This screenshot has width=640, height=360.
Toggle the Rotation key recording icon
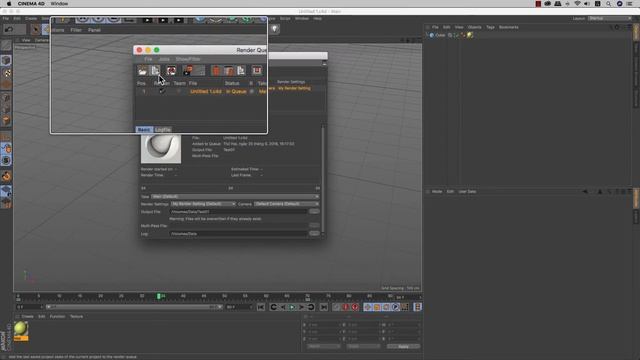(x=386, y=307)
